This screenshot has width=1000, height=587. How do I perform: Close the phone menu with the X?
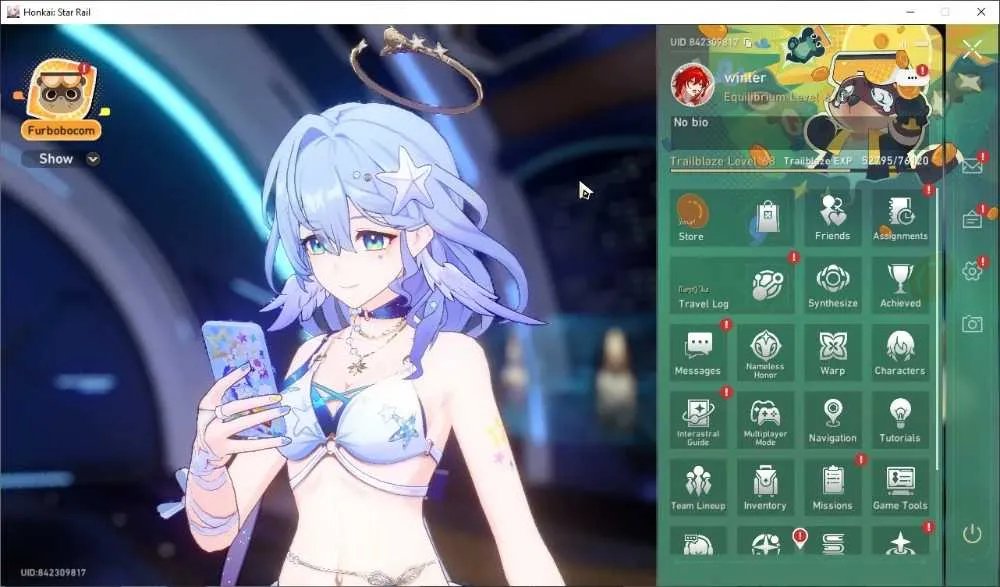point(973,49)
